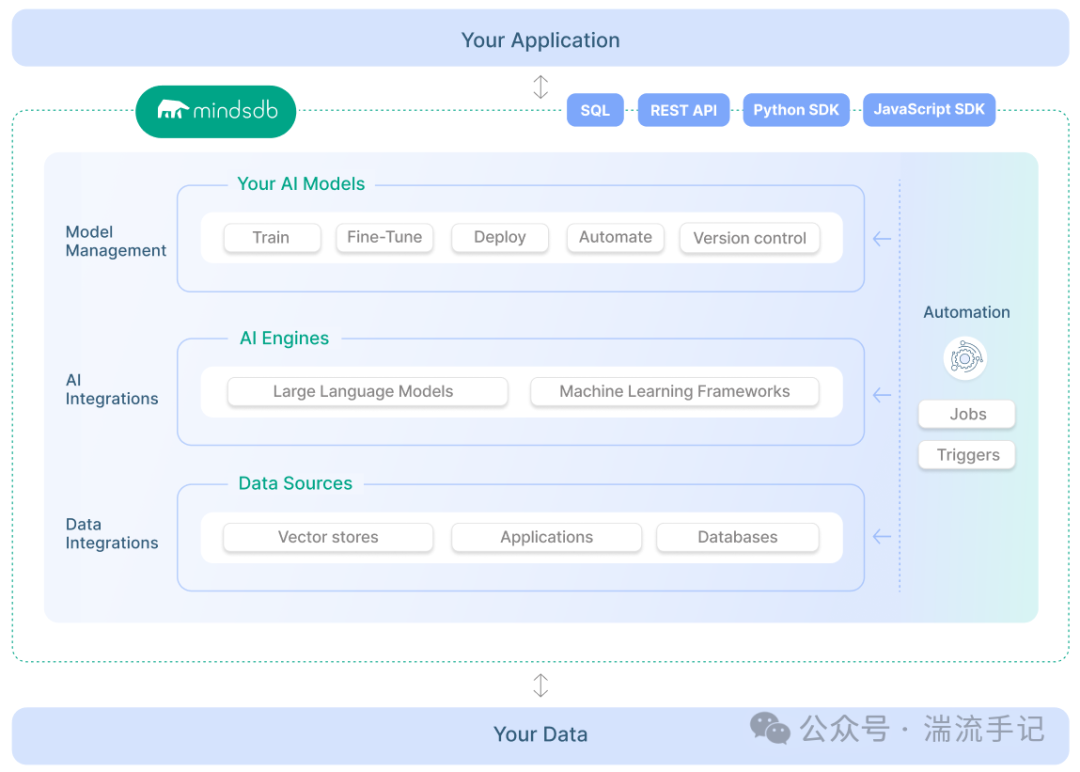Screen dimensions: 1080x772
Task: Click Machine Learning Frameworks box
Action: point(674,392)
